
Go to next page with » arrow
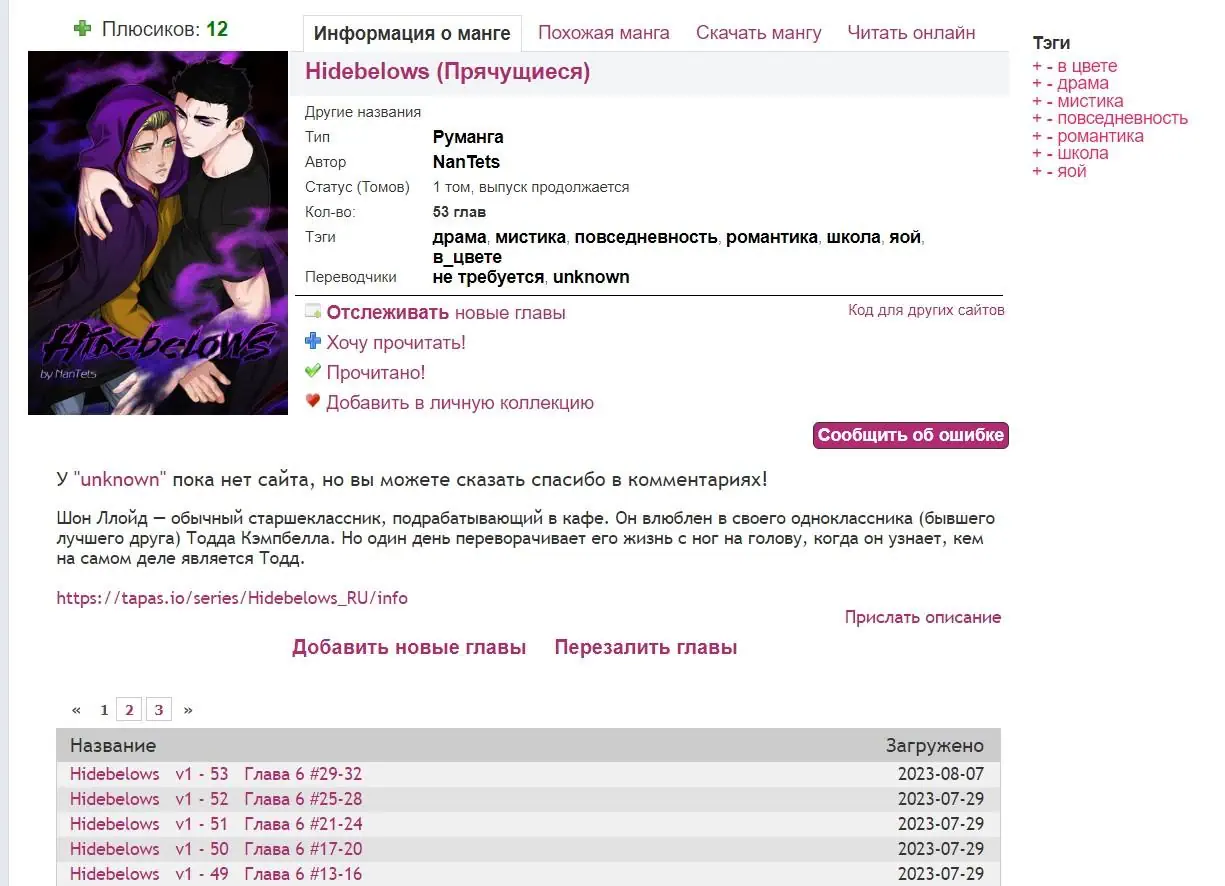coord(188,710)
